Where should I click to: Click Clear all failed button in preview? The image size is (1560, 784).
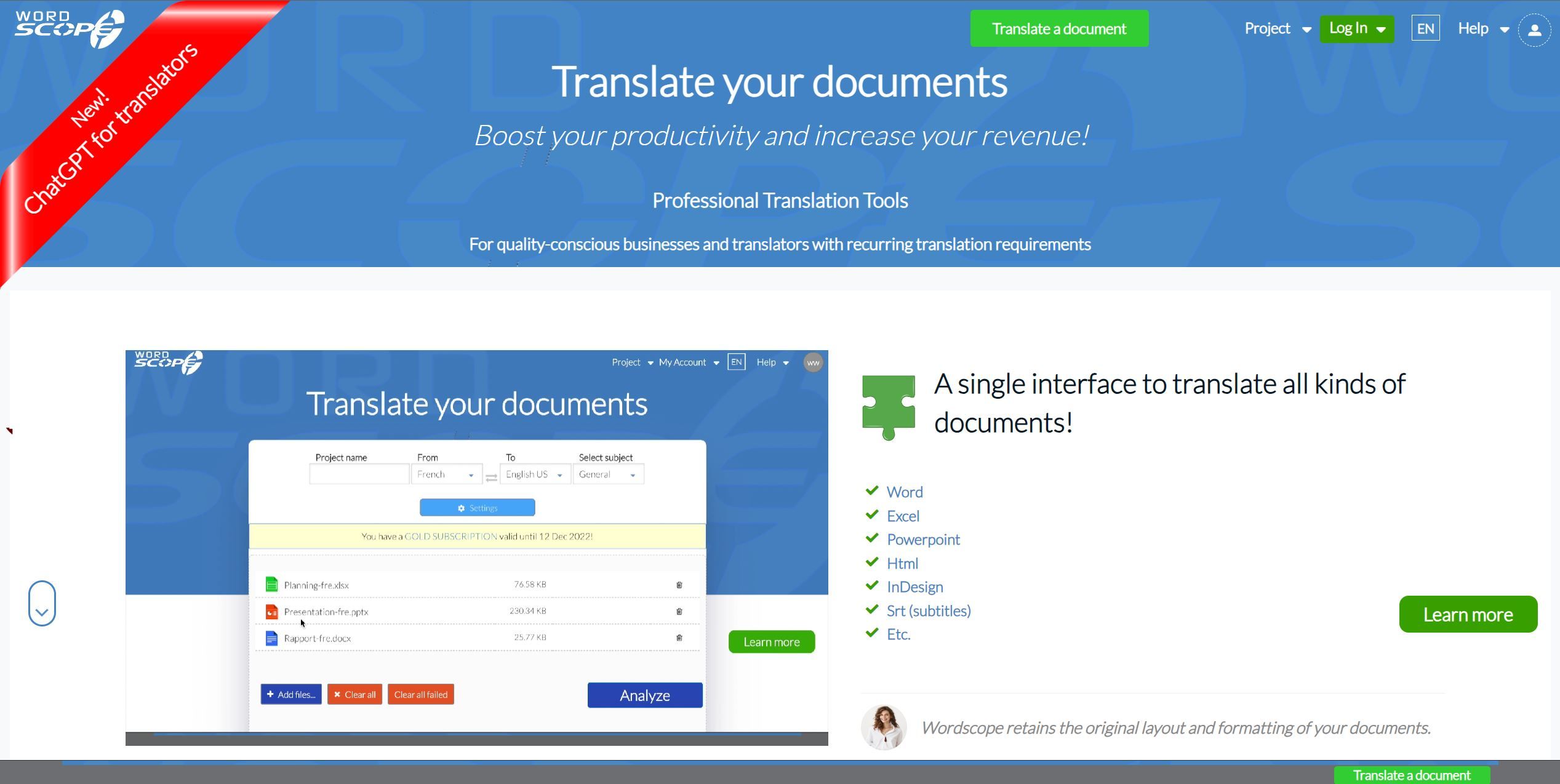pyautogui.click(x=421, y=694)
